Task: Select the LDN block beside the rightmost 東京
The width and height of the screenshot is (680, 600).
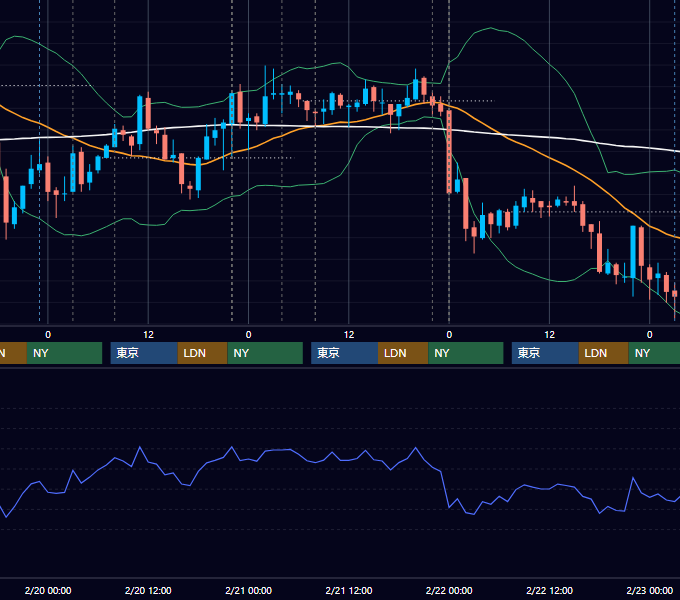Action: click(x=604, y=353)
